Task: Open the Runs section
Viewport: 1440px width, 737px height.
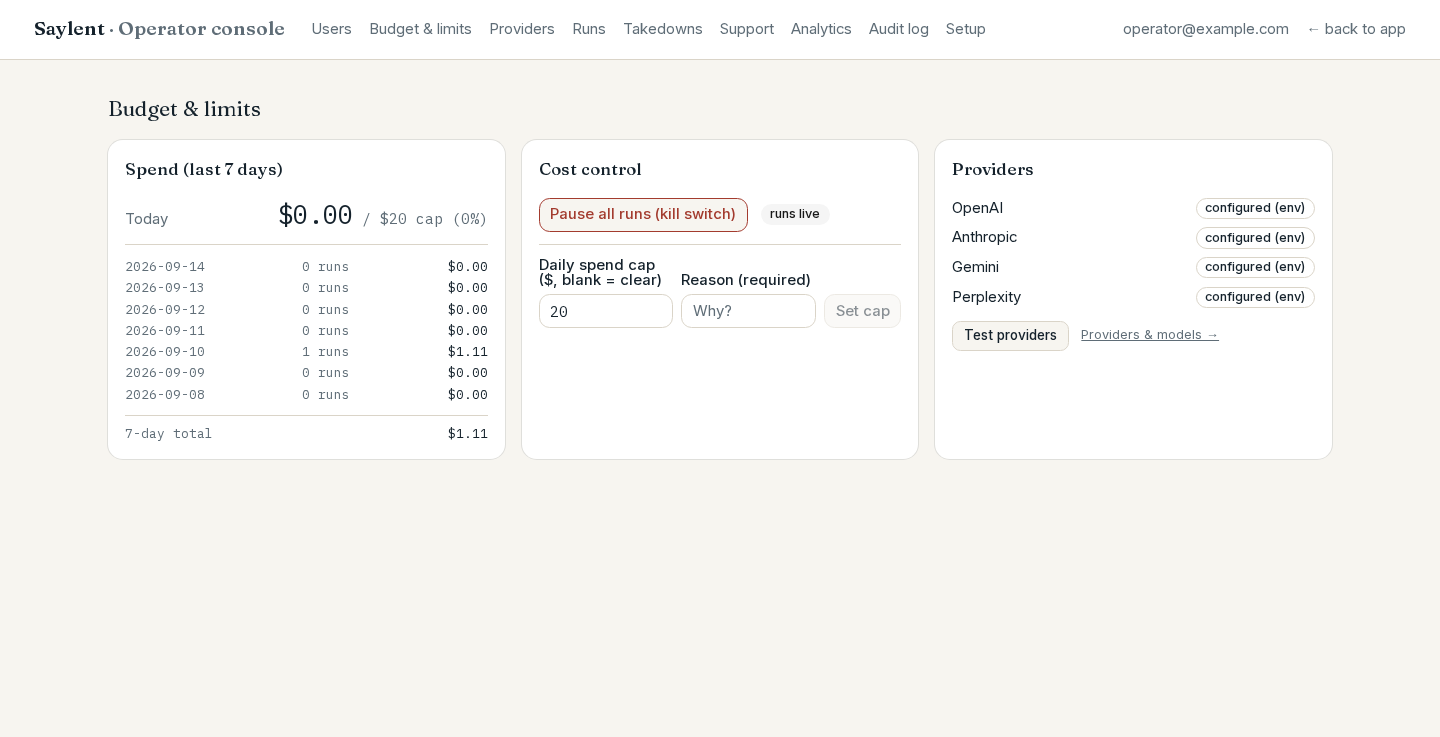Action: [x=589, y=29]
